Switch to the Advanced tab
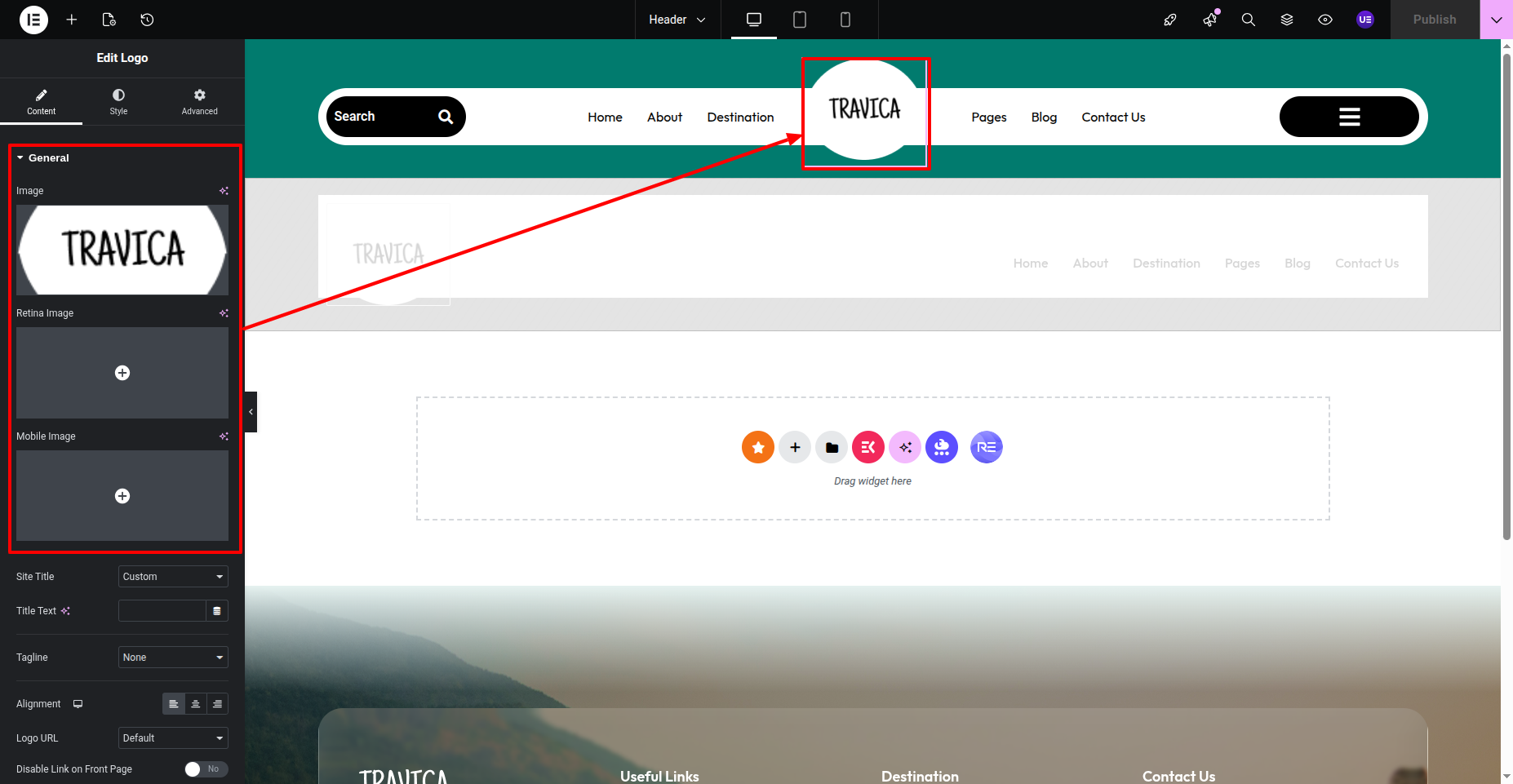The height and width of the screenshot is (784, 1513). click(199, 102)
